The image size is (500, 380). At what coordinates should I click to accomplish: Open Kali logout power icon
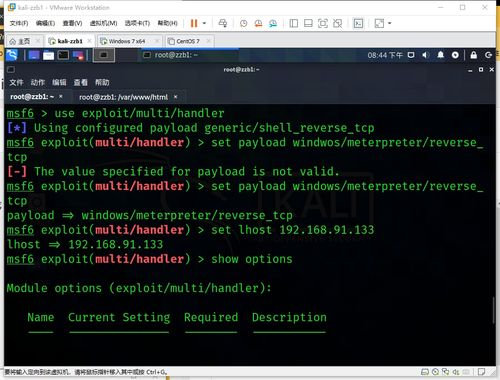tap(489, 55)
